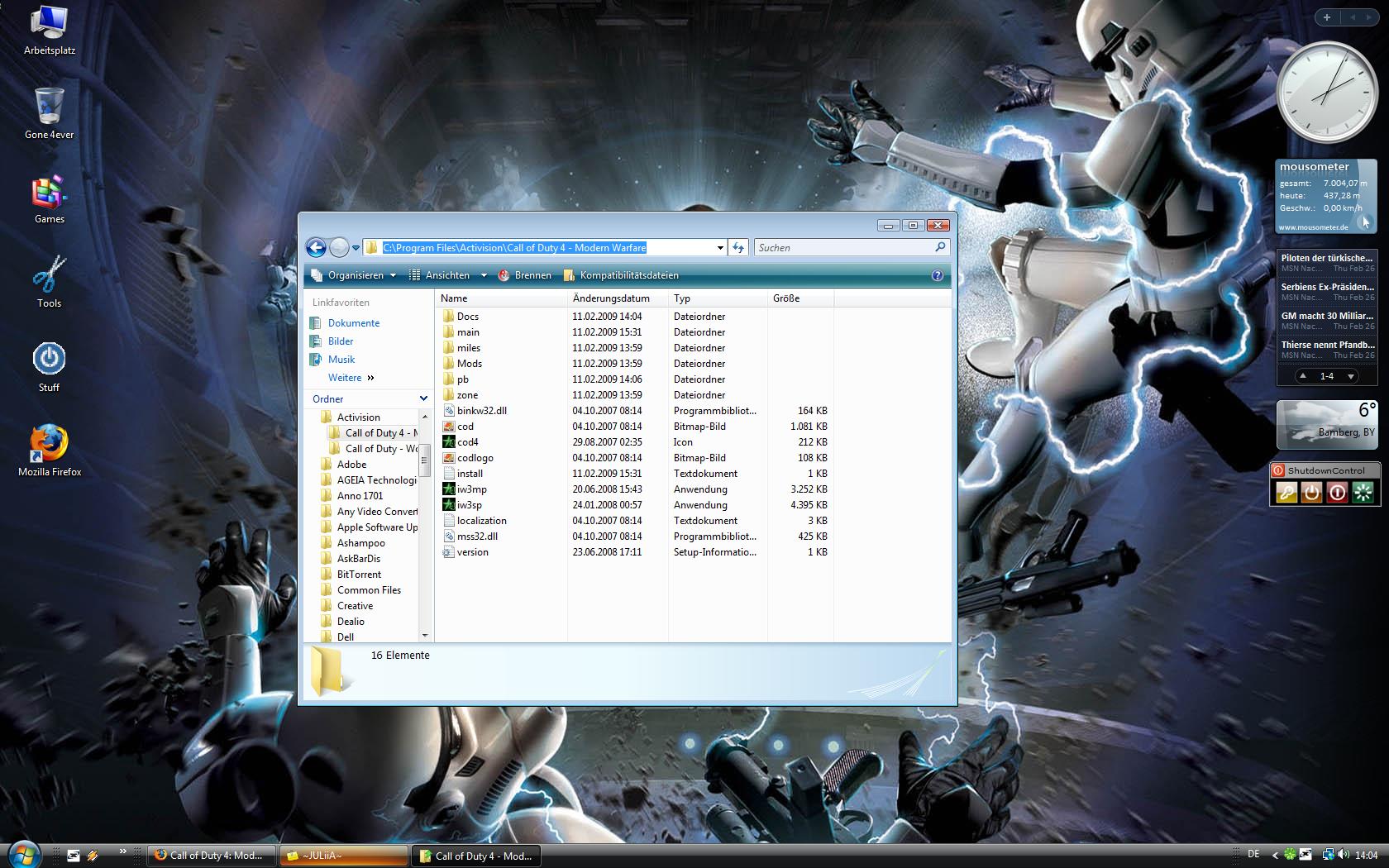
Task: Click Kompatibilitätsdateien in the toolbar
Action: pos(622,275)
